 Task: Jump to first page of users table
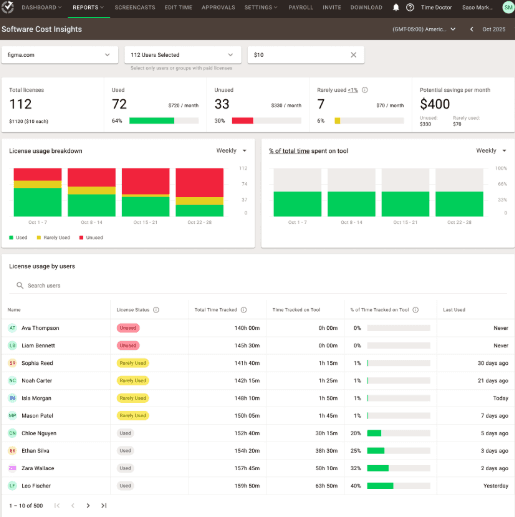(x=57, y=506)
